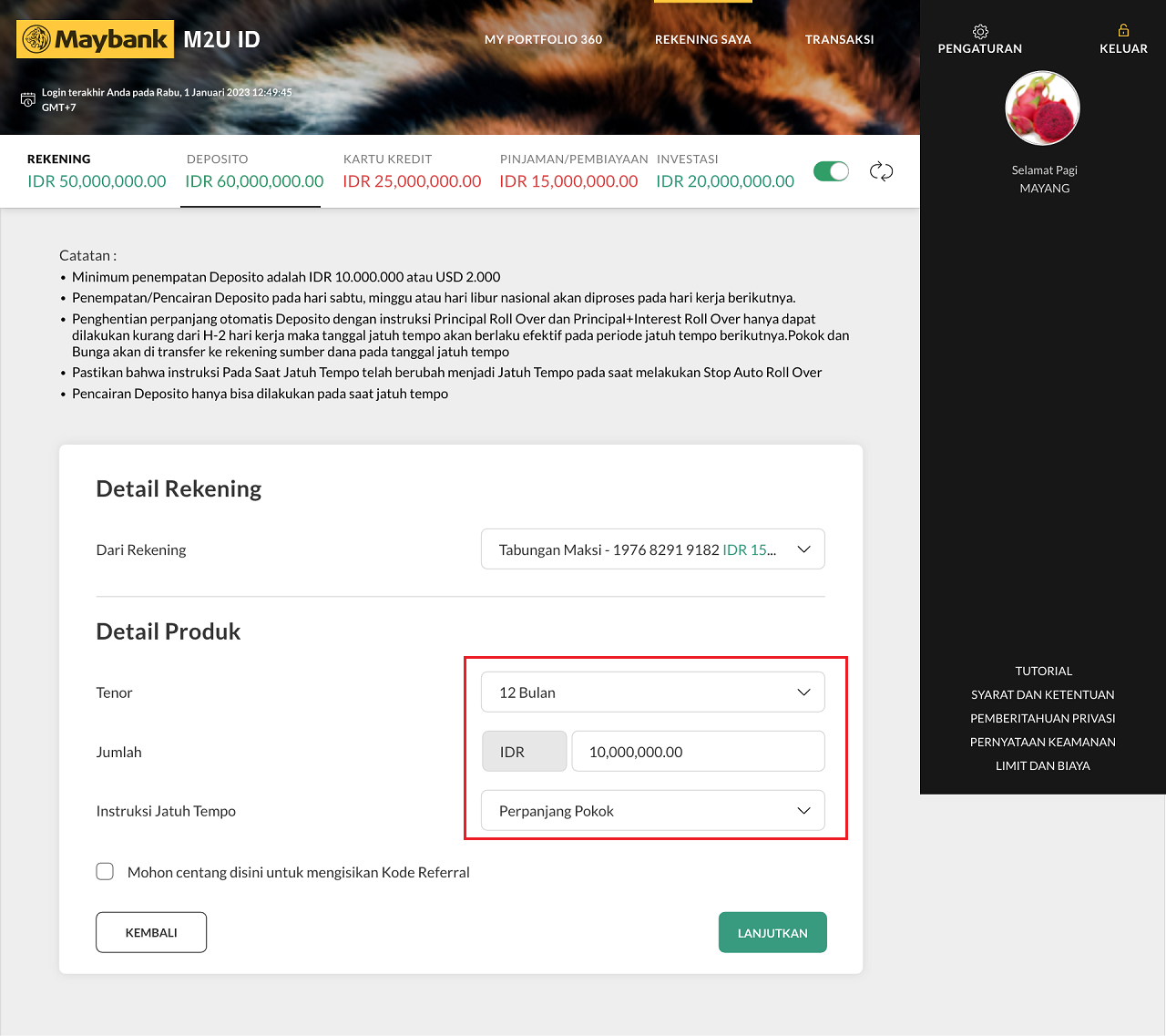The height and width of the screenshot is (1036, 1166).
Task: Open the Dari Rekening dropdown
Action: 653,549
